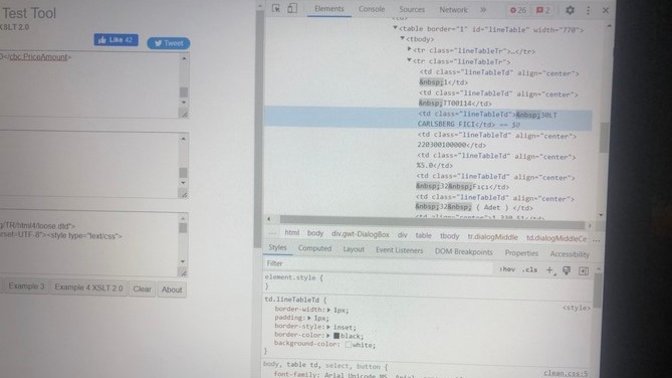Open the Accessibility pane tab
672x378 pixels.
(570, 254)
